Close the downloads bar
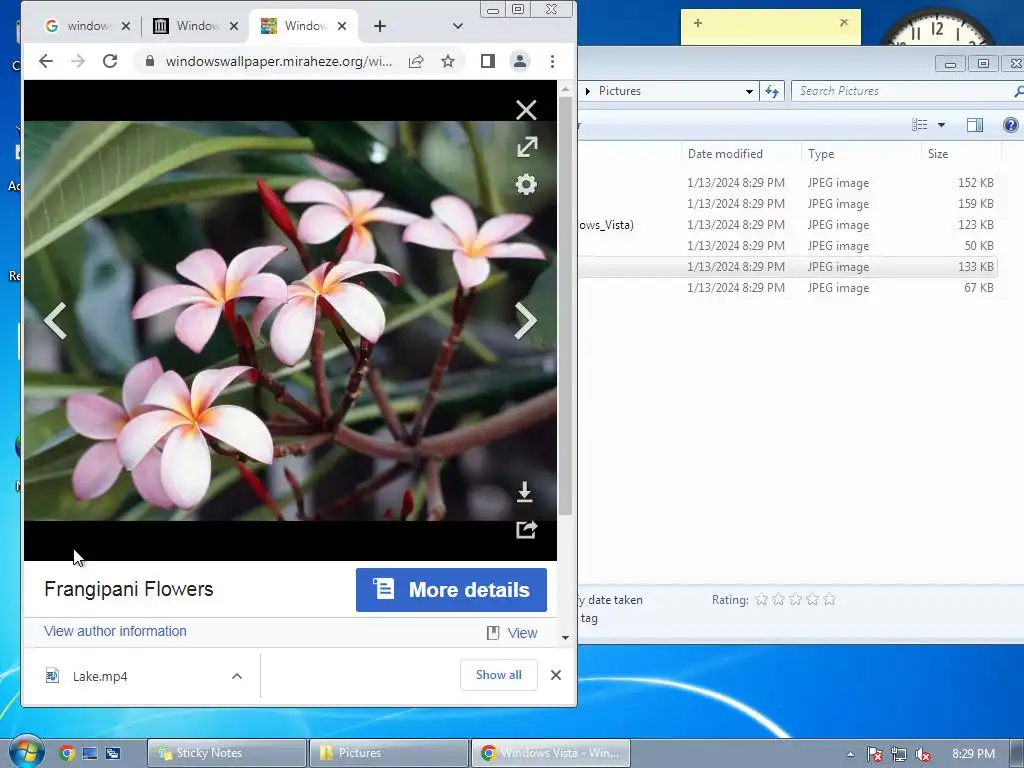The width and height of the screenshot is (1024, 768). coord(556,675)
